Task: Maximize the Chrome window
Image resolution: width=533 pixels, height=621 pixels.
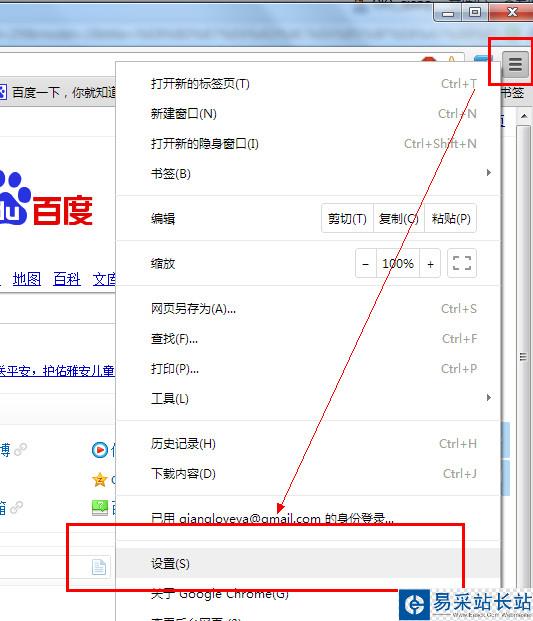Action: 475,12
